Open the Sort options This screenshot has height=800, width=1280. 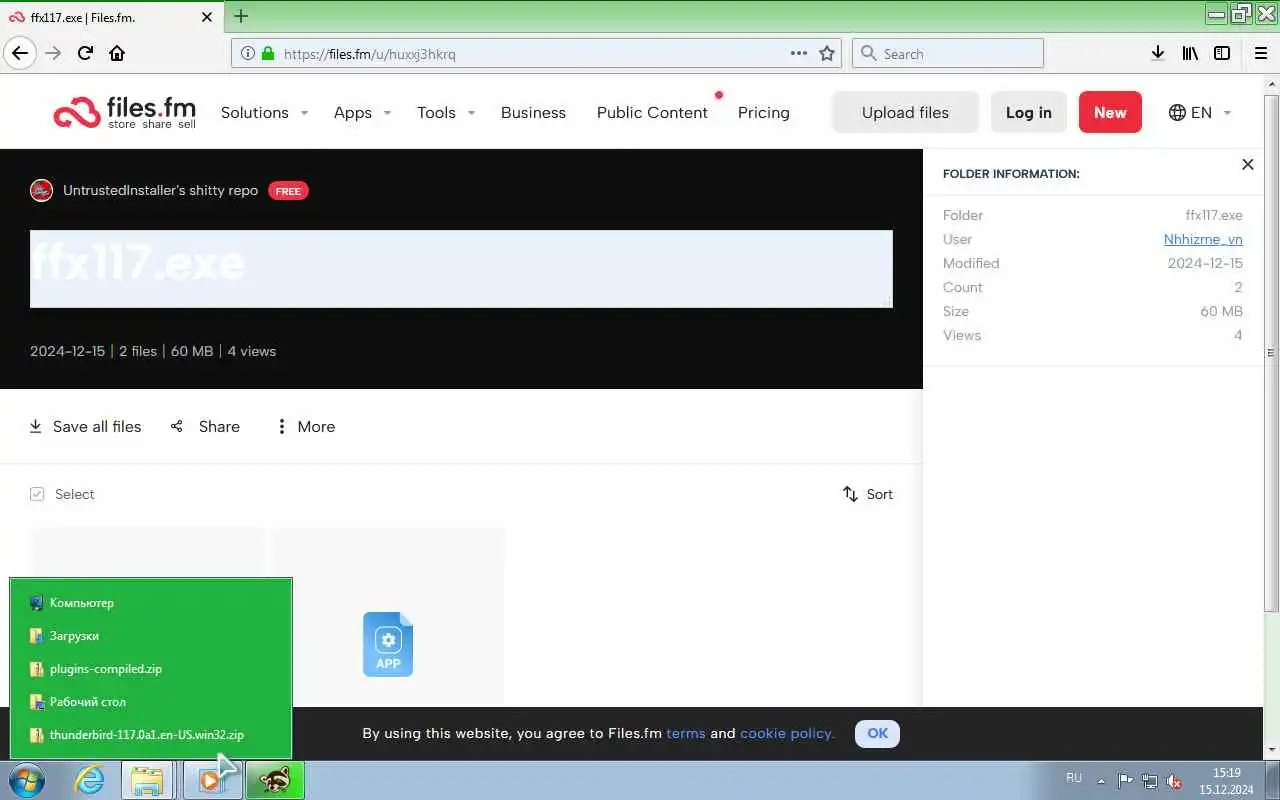pos(868,494)
